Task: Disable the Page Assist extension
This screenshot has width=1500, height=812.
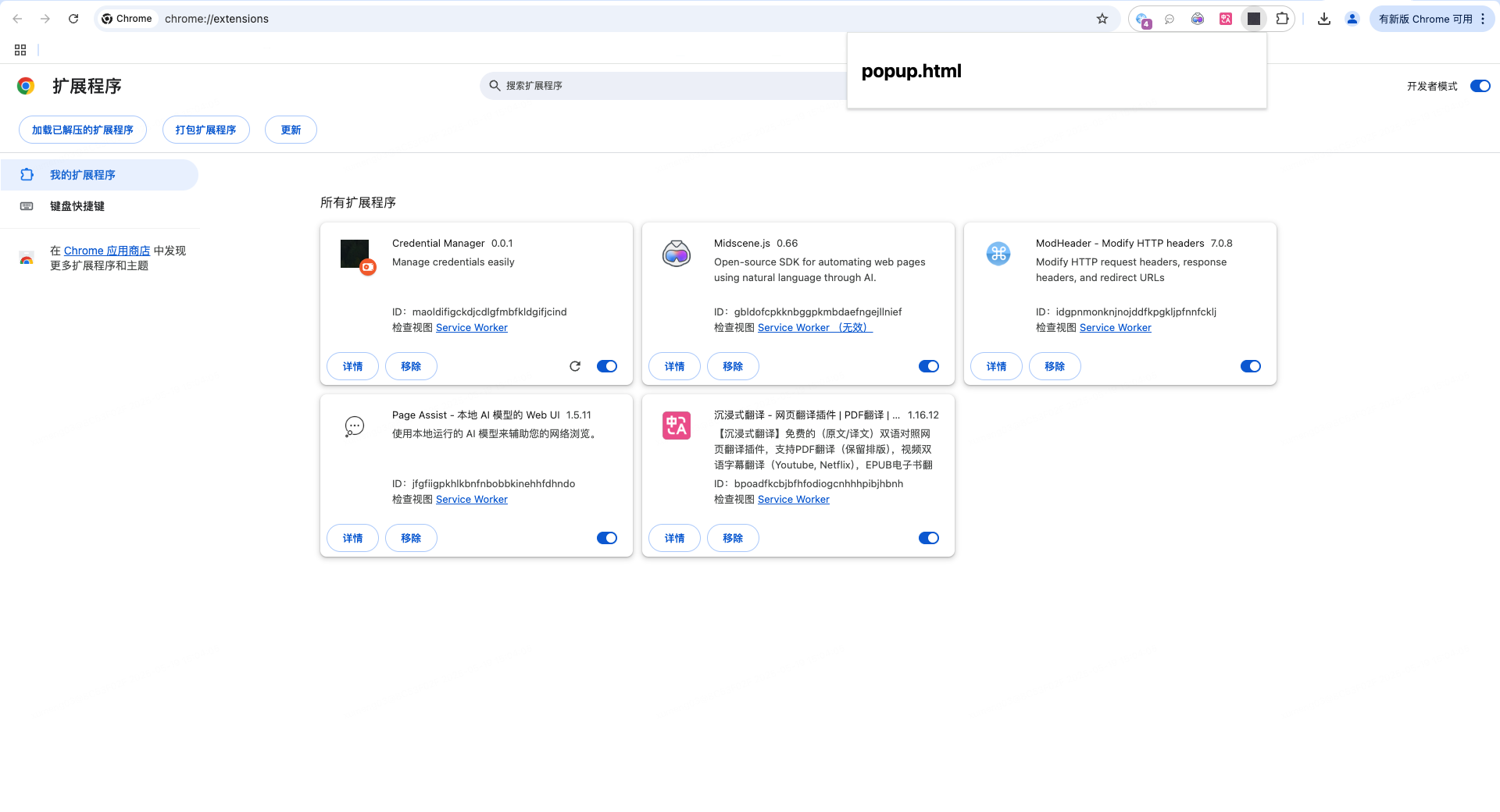Action: click(x=607, y=538)
